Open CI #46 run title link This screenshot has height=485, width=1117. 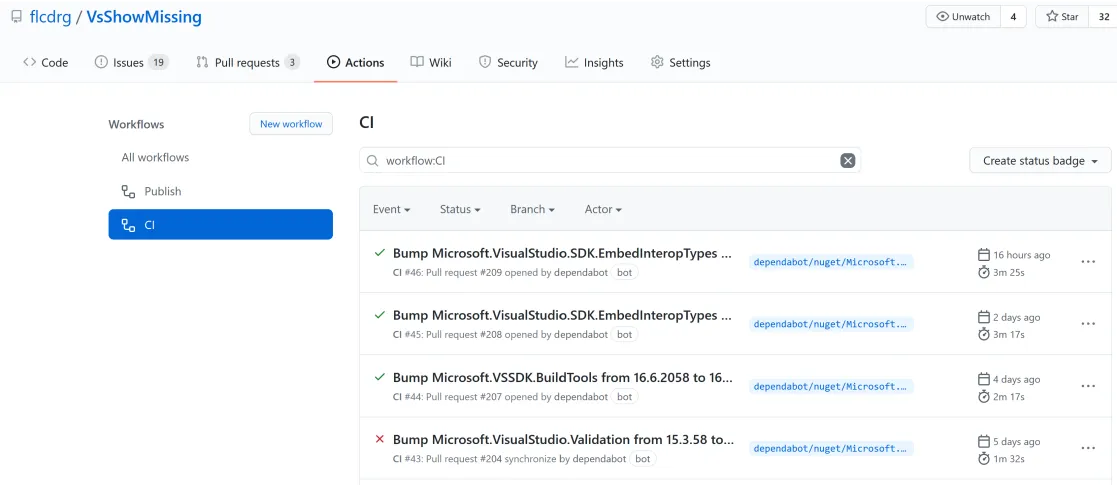[x=563, y=253]
